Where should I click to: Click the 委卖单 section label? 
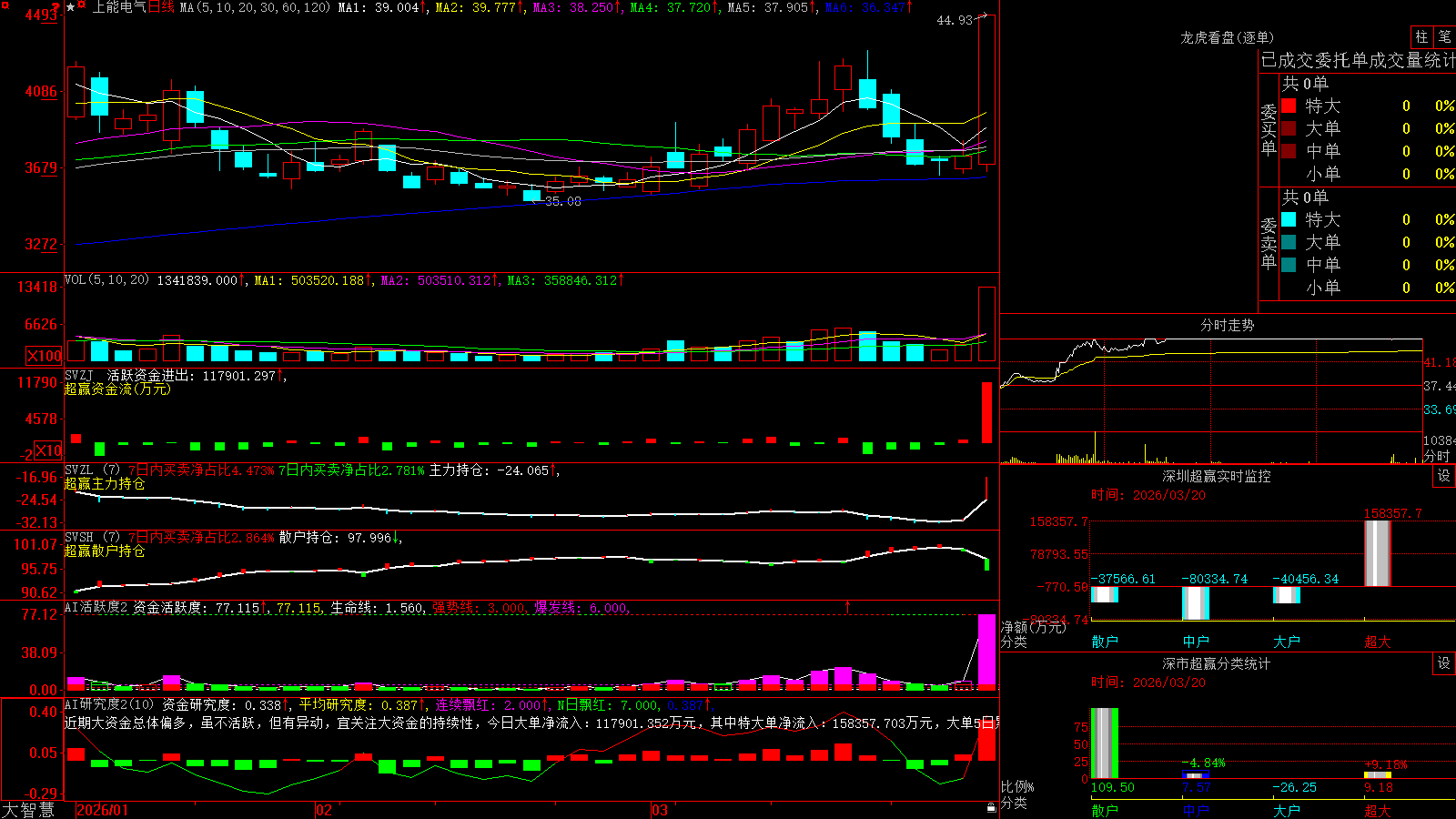[1269, 243]
